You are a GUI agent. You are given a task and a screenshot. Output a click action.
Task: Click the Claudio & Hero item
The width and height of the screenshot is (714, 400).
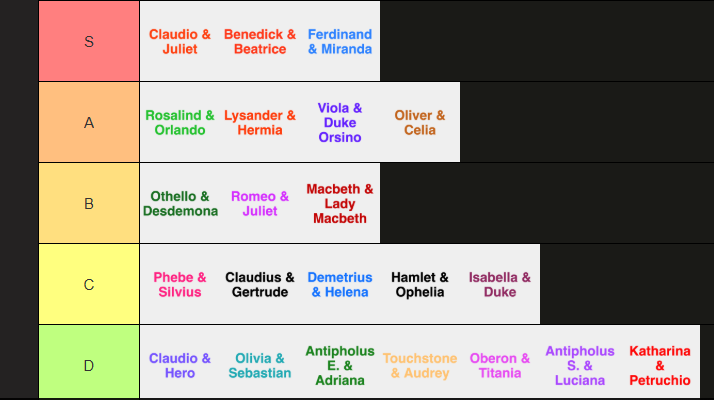click(x=180, y=366)
